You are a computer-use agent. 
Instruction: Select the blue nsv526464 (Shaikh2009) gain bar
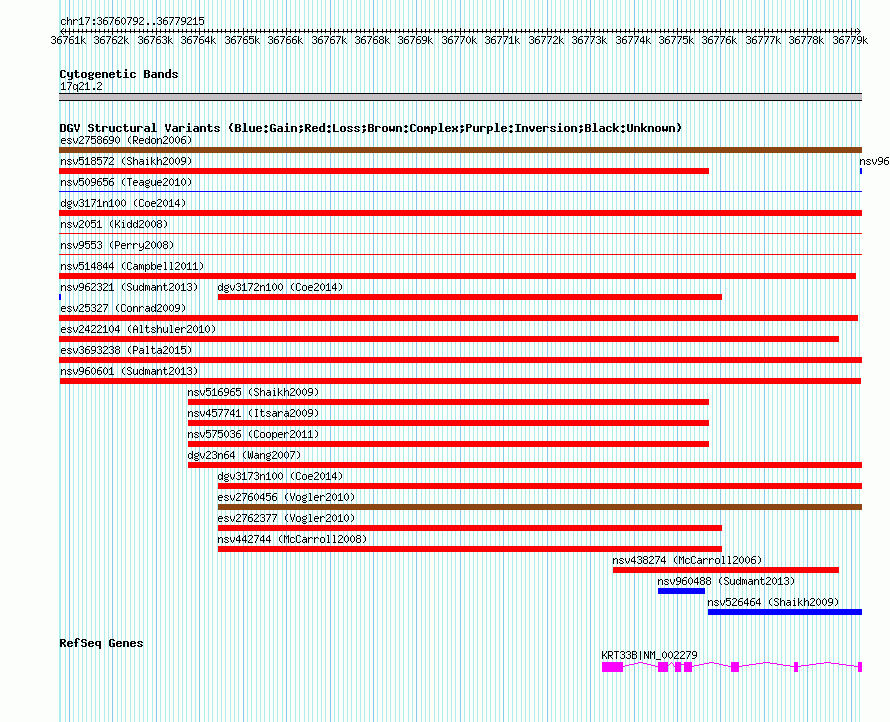[784, 612]
